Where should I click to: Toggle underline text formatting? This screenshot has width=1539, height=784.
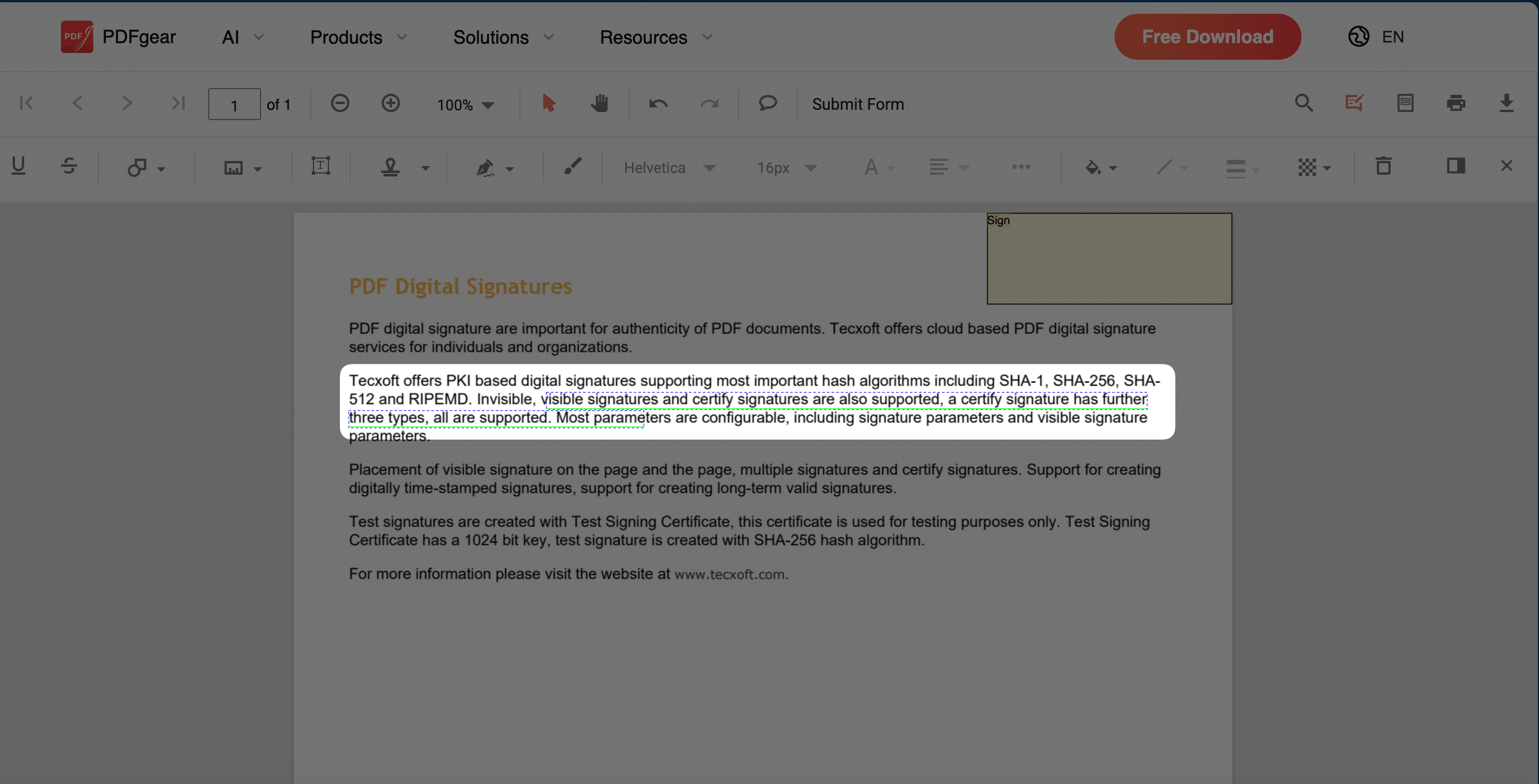click(18, 167)
